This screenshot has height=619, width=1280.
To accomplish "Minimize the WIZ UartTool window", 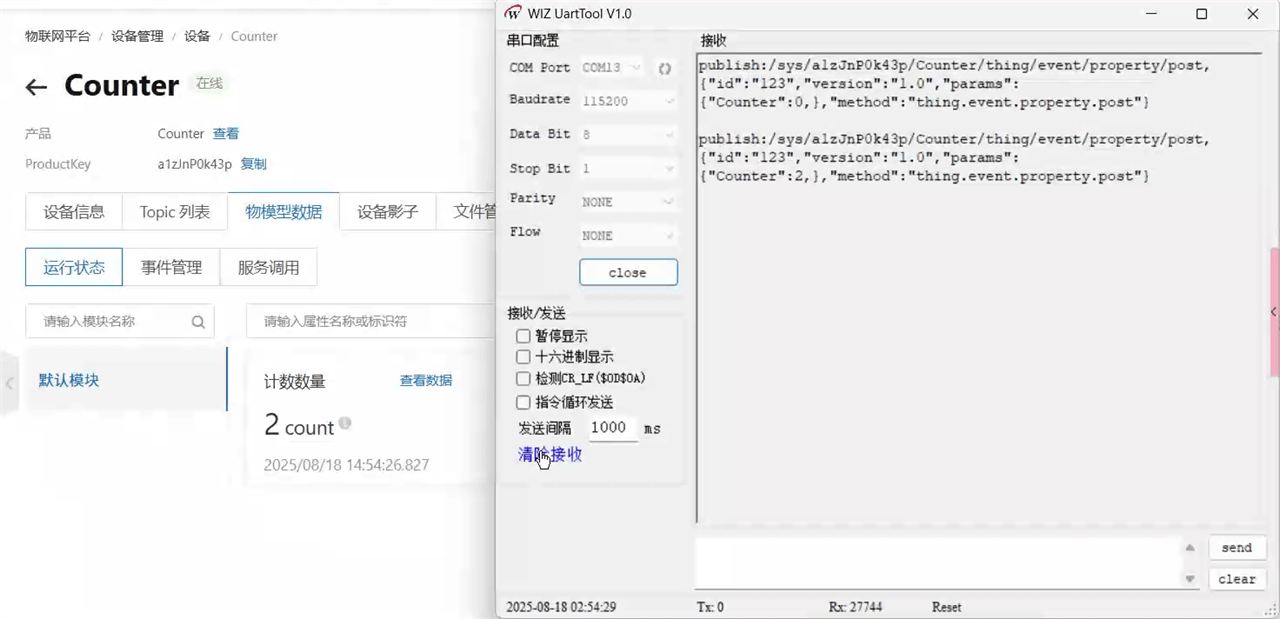I will pyautogui.click(x=1150, y=14).
